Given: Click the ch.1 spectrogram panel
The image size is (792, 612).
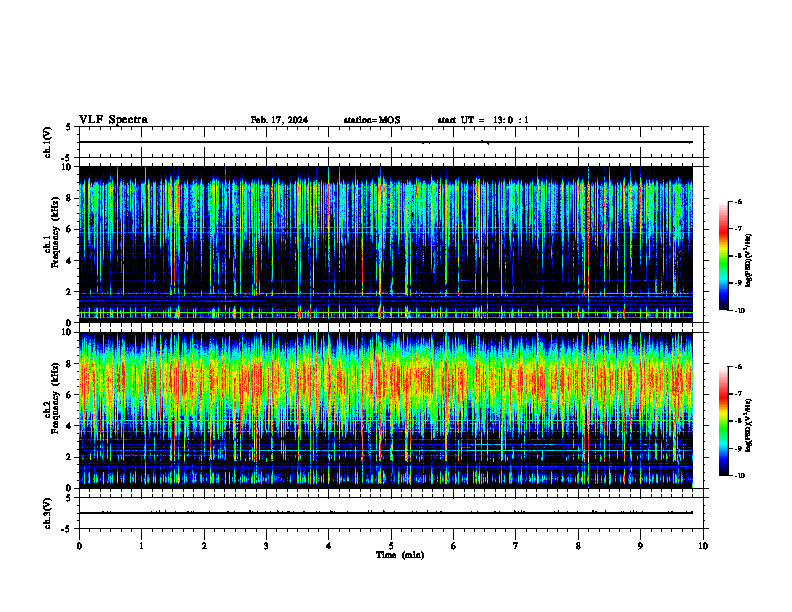Looking at the screenshot, I should click(x=386, y=244).
